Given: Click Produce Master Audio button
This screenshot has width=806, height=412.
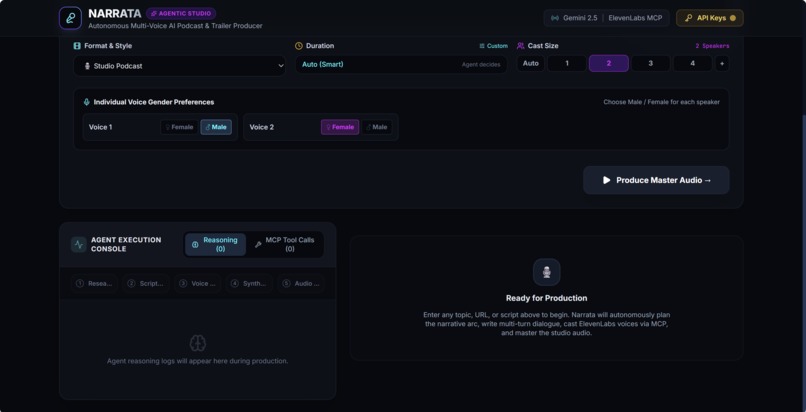Looking at the screenshot, I should pos(656,180).
